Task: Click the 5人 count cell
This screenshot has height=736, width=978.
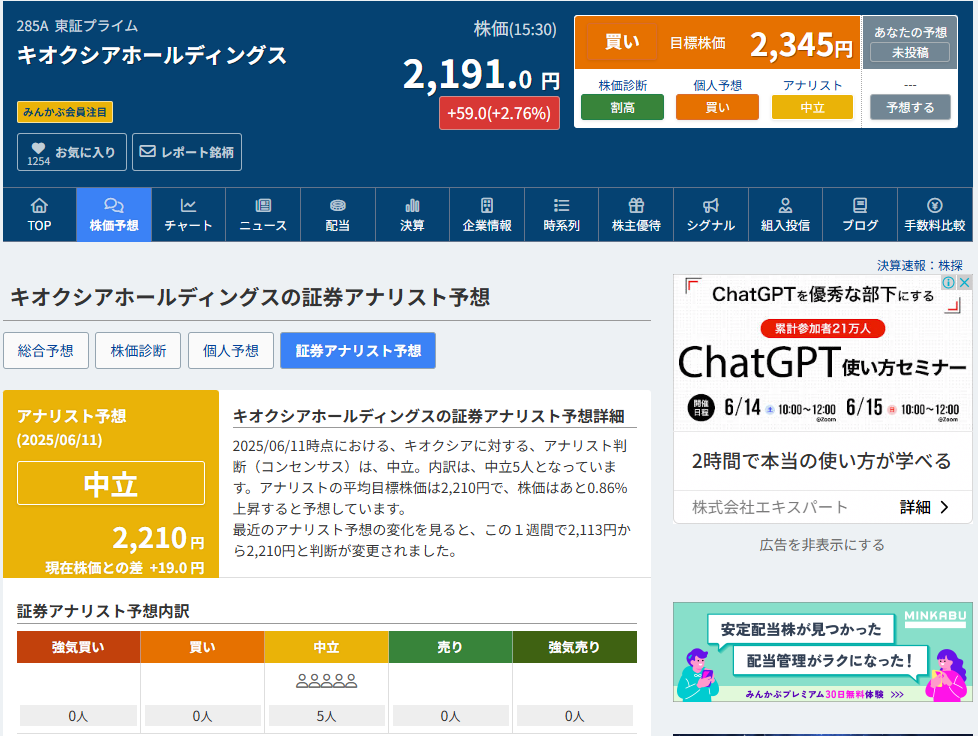Action: pyautogui.click(x=326, y=716)
